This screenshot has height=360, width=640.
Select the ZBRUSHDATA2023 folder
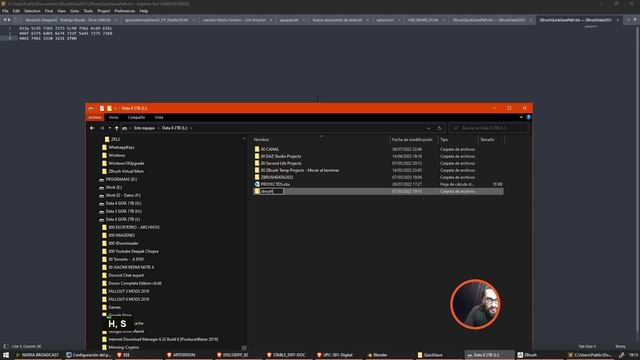[277, 177]
